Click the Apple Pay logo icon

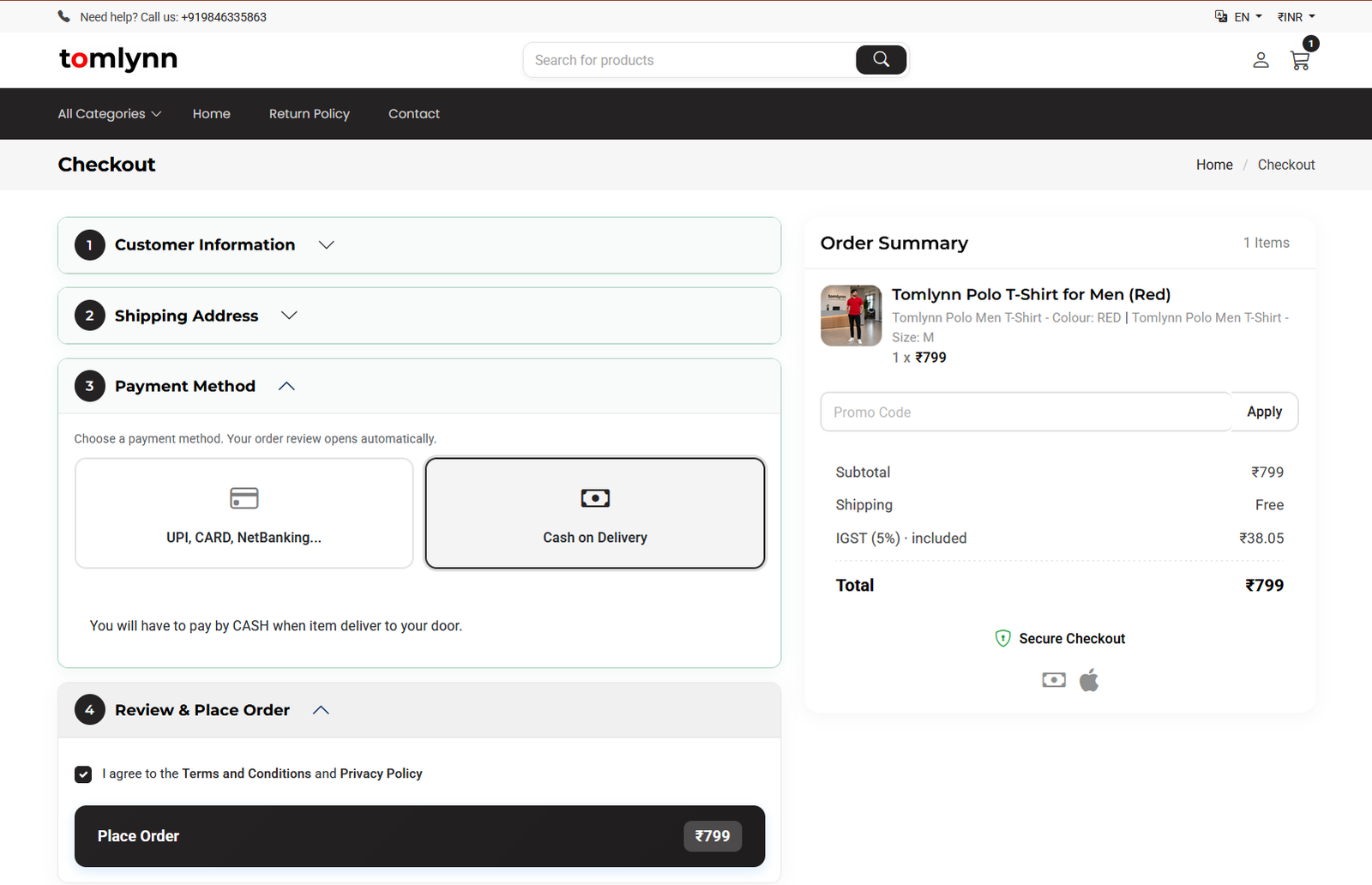(x=1089, y=680)
